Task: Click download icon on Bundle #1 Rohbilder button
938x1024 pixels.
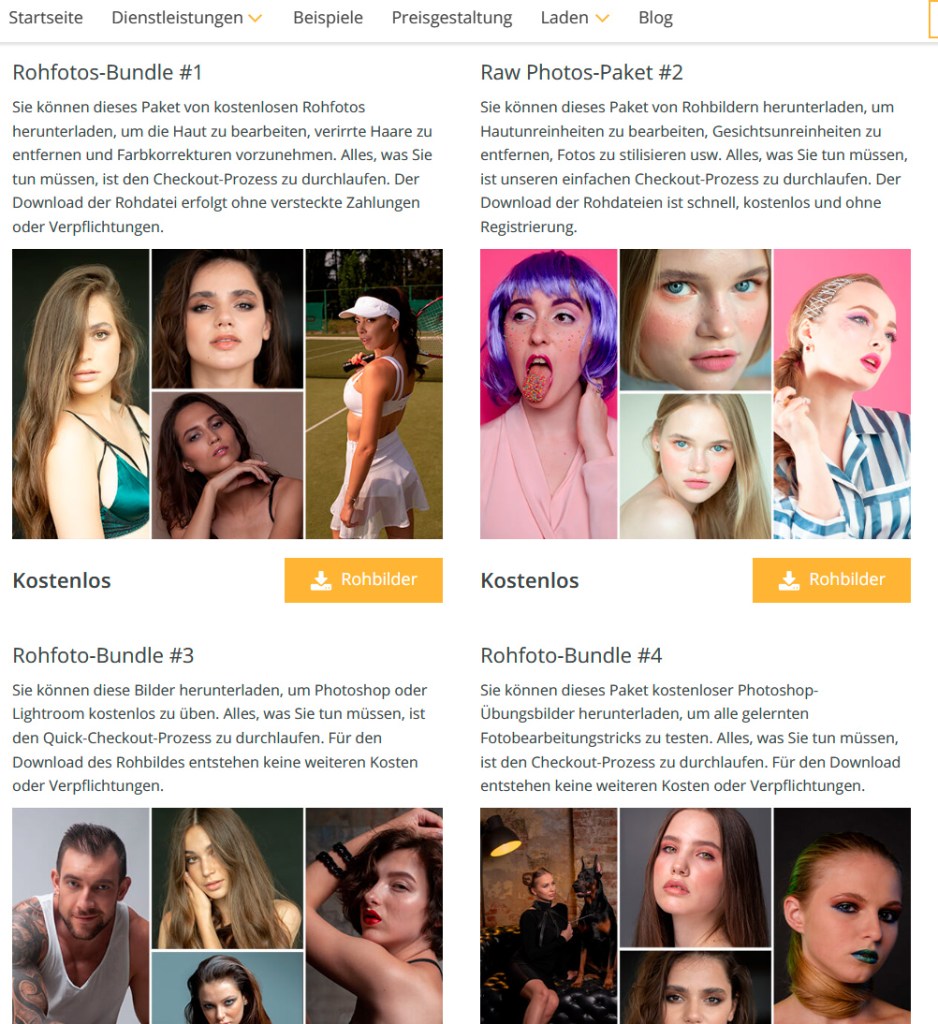Action: coord(321,580)
